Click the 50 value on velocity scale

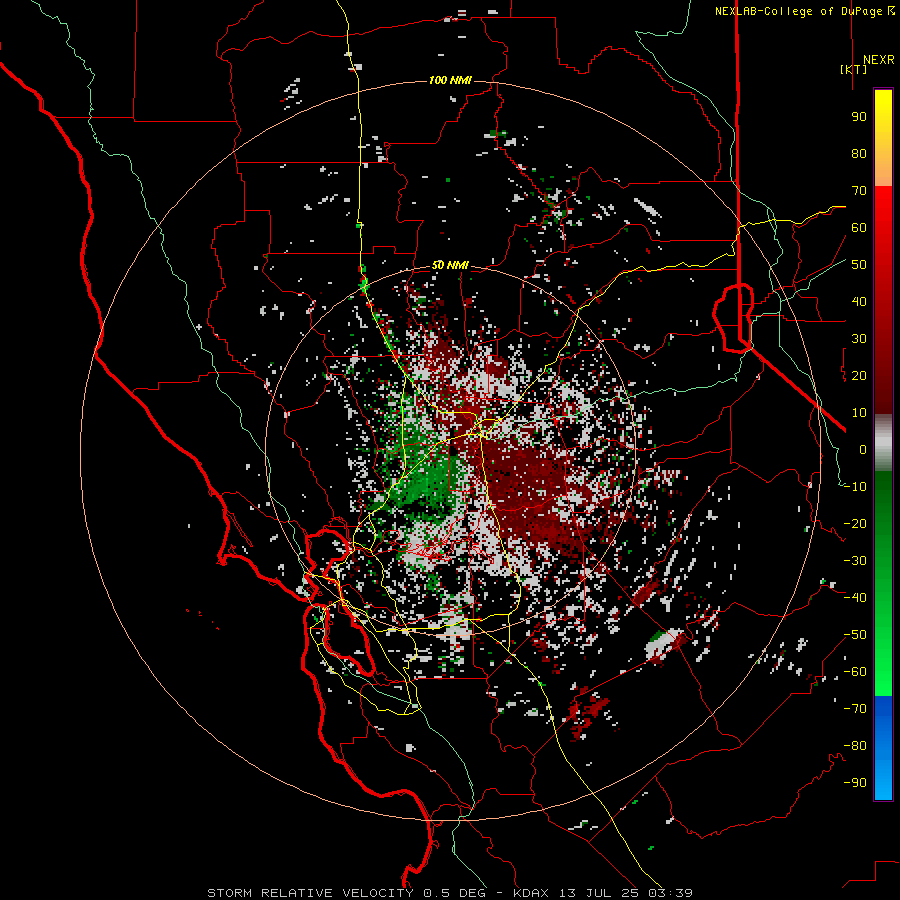pos(859,265)
